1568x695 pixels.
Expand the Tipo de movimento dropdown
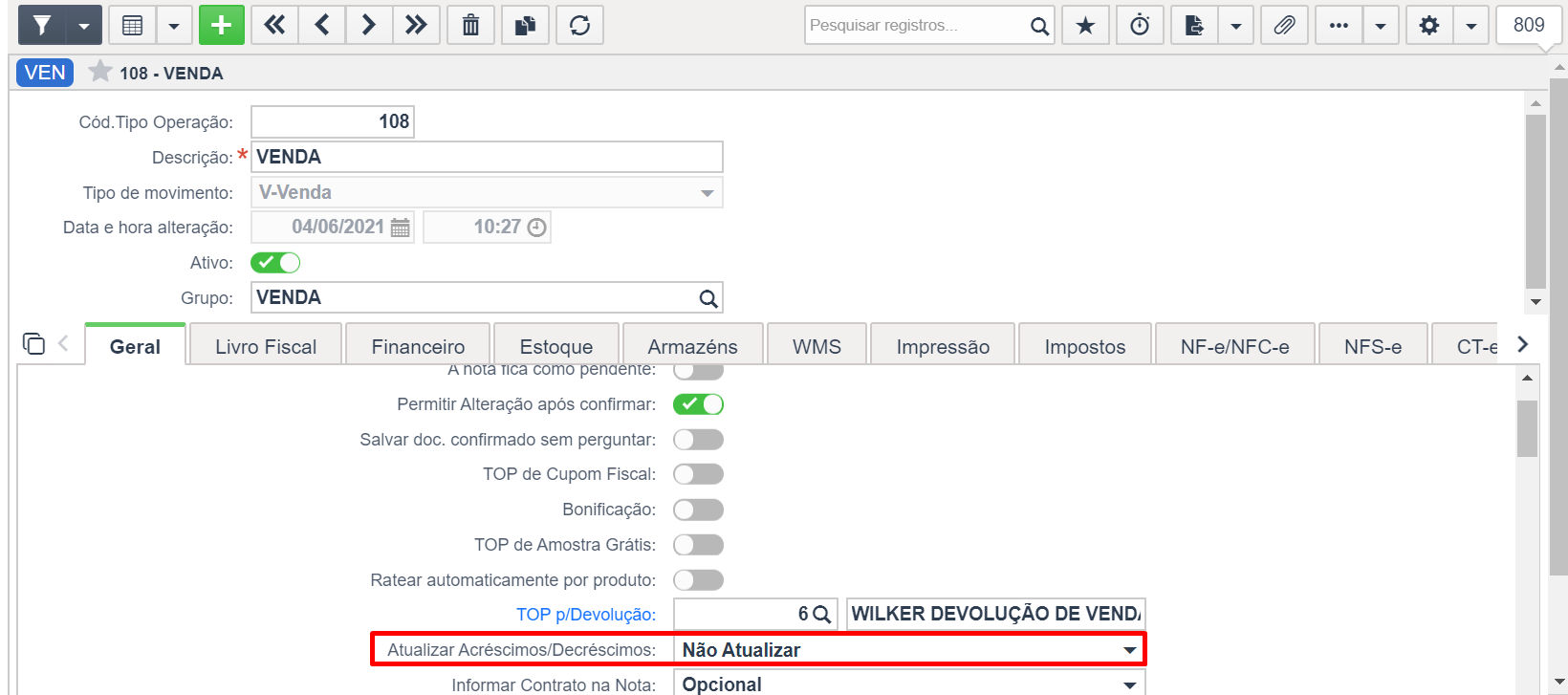[487, 192]
